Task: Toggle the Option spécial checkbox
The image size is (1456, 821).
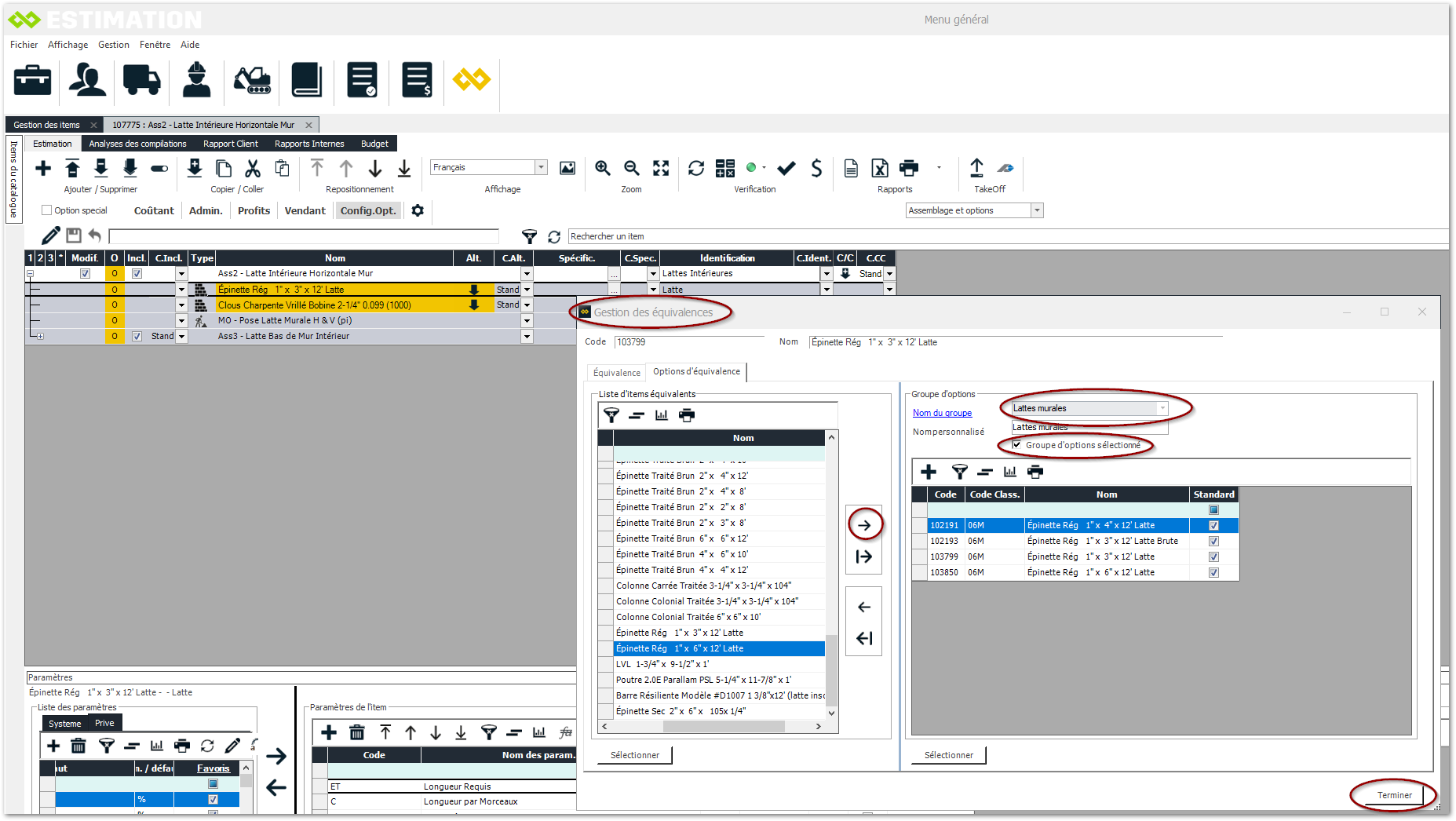Action: click(47, 210)
